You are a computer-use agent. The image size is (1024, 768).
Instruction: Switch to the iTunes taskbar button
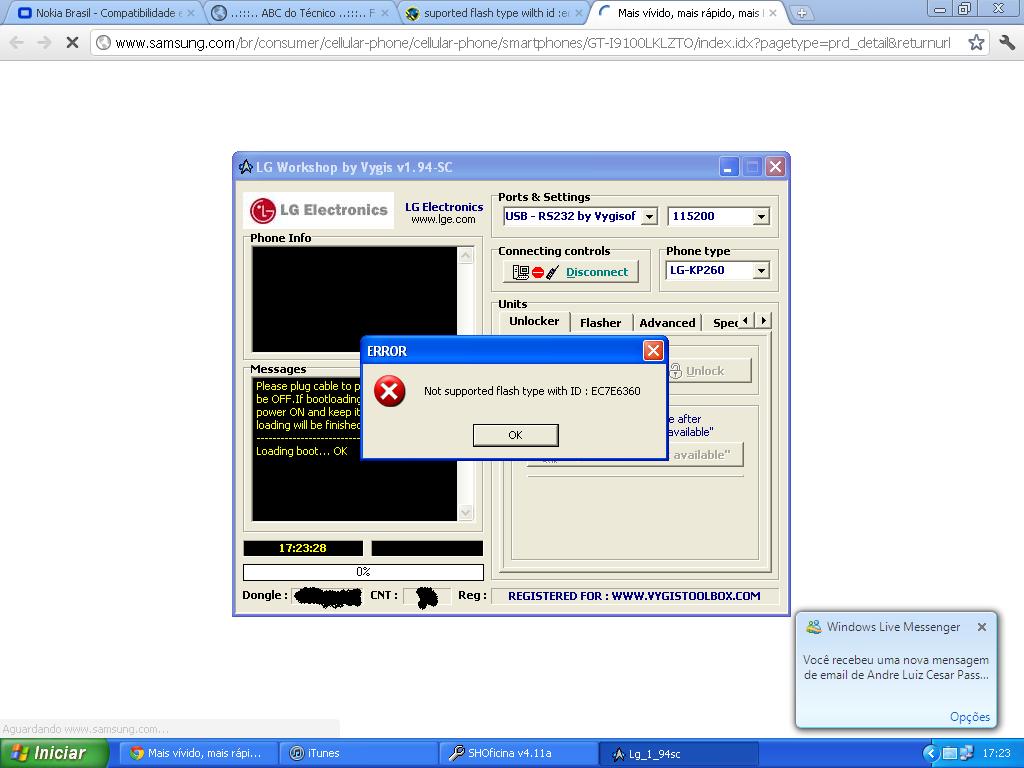click(x=357, y=753)
